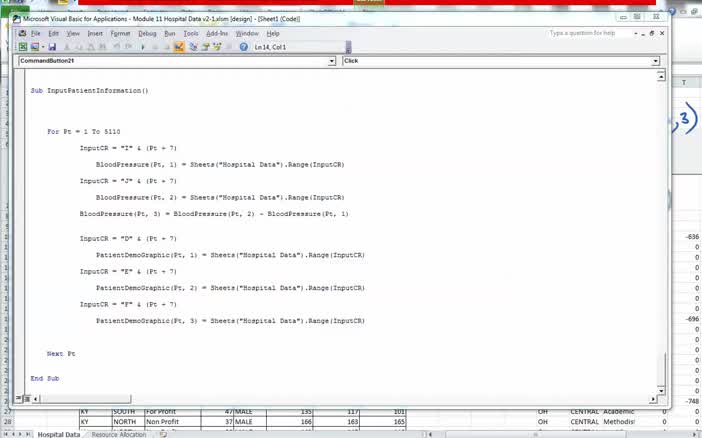The width and height of the screenshot is (702, 438).
Task: Click column T header in Excel
Action: 684,82
